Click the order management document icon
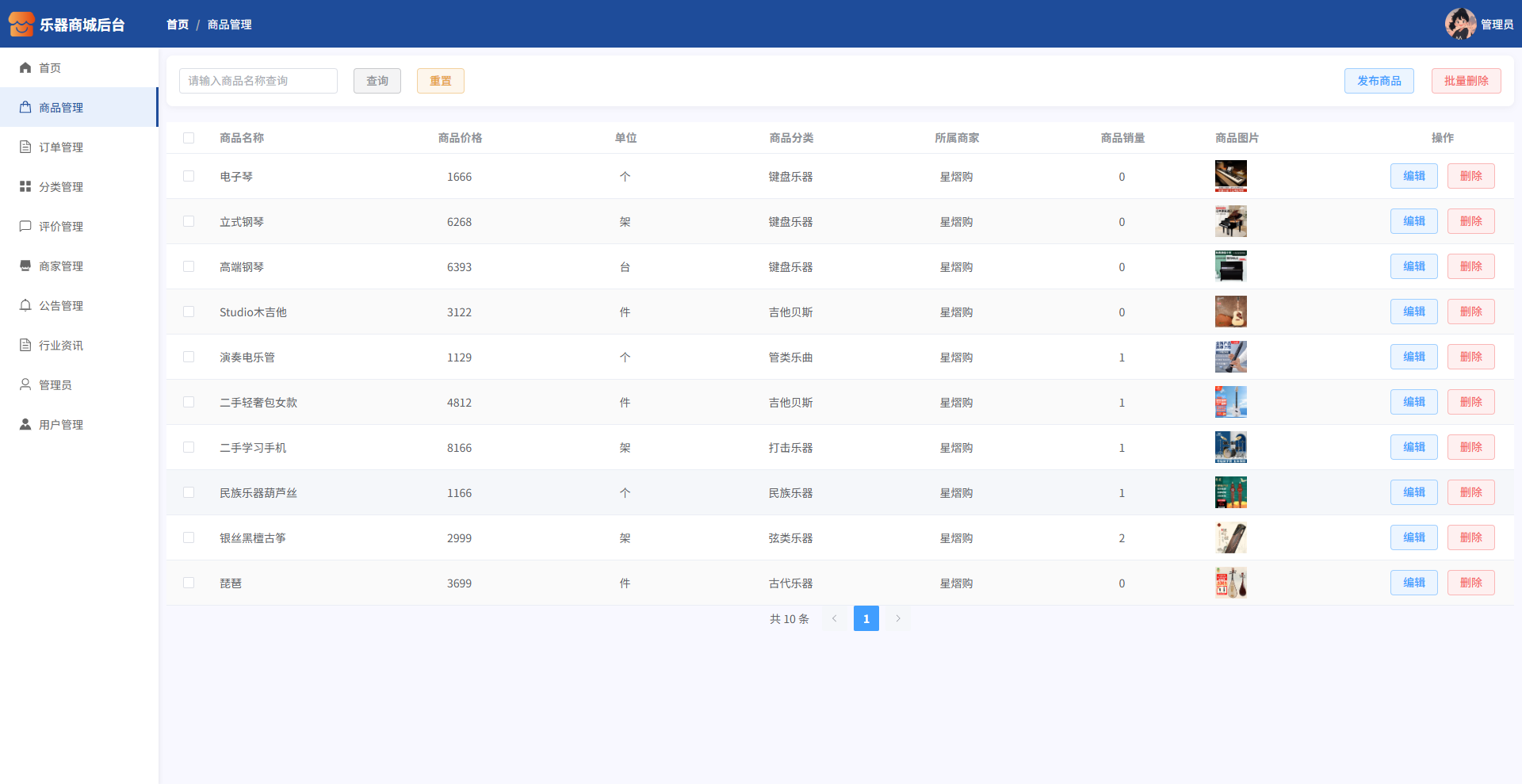Viewport: 1522px width, 784px height. click(25, 147)
